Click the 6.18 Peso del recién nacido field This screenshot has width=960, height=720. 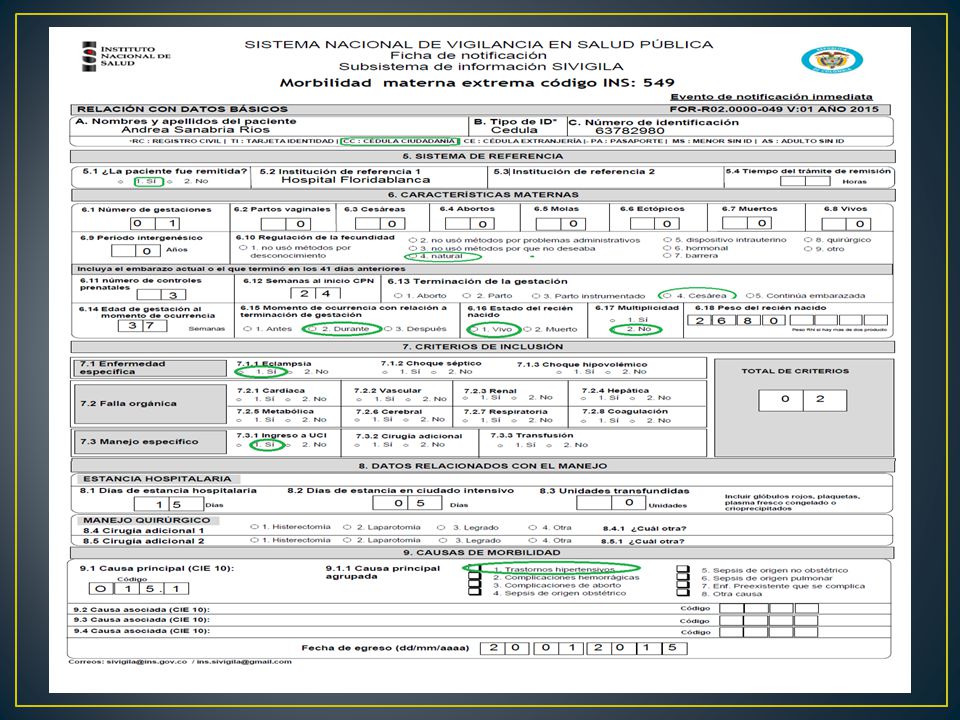coord(787,320)
